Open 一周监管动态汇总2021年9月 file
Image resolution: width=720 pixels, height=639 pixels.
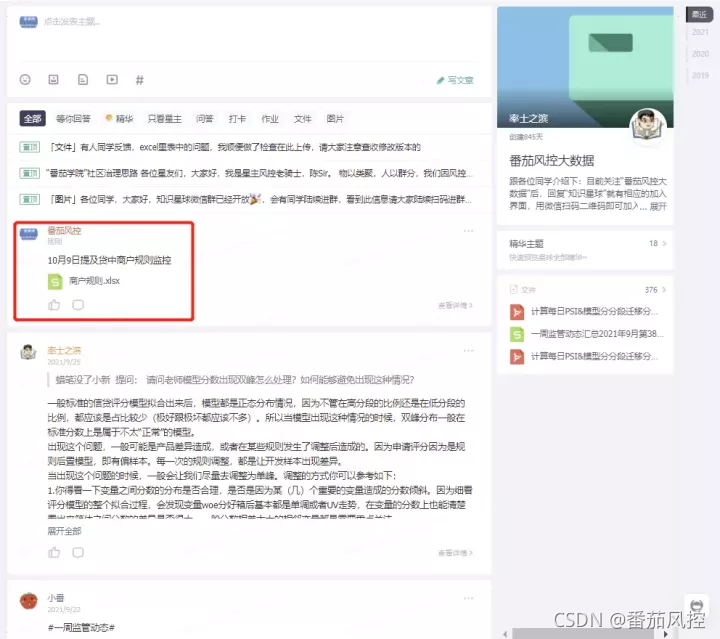(597, 334)
